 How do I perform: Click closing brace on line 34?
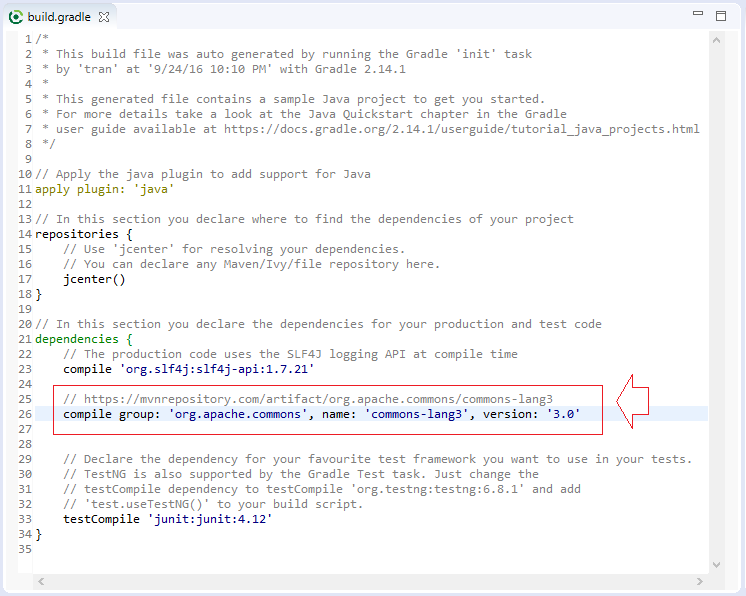coord(39,534)
